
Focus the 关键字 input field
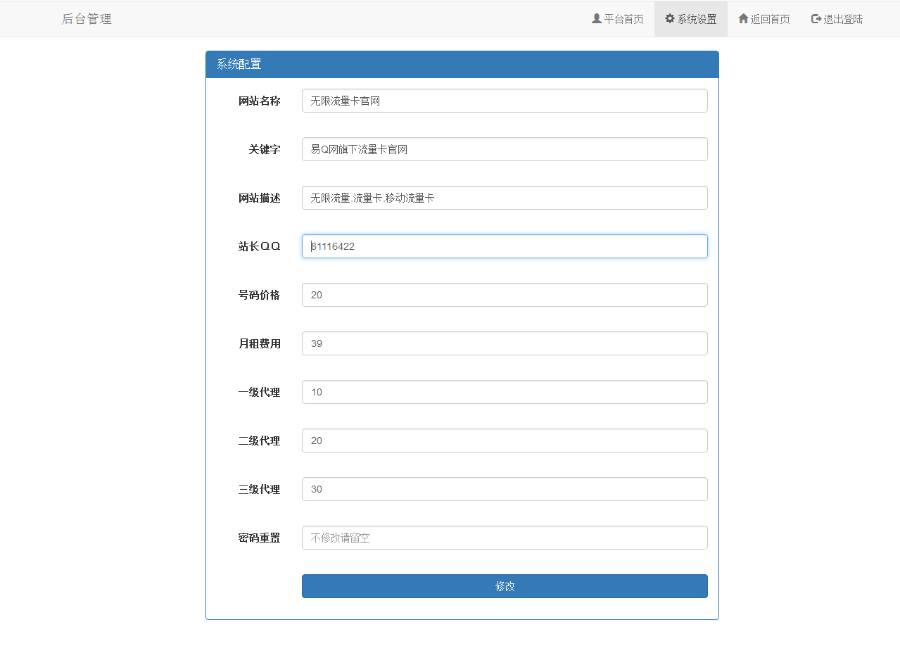tap(505, 149)
